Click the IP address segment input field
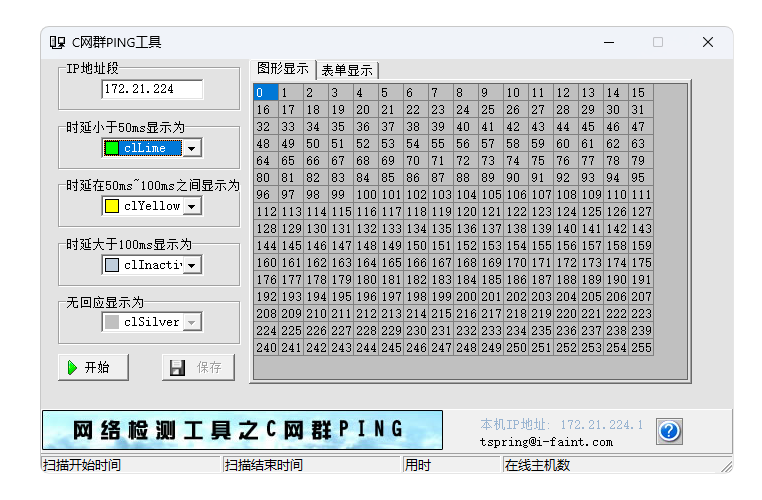This screenshot has width=762, height=500. (151, 89)
